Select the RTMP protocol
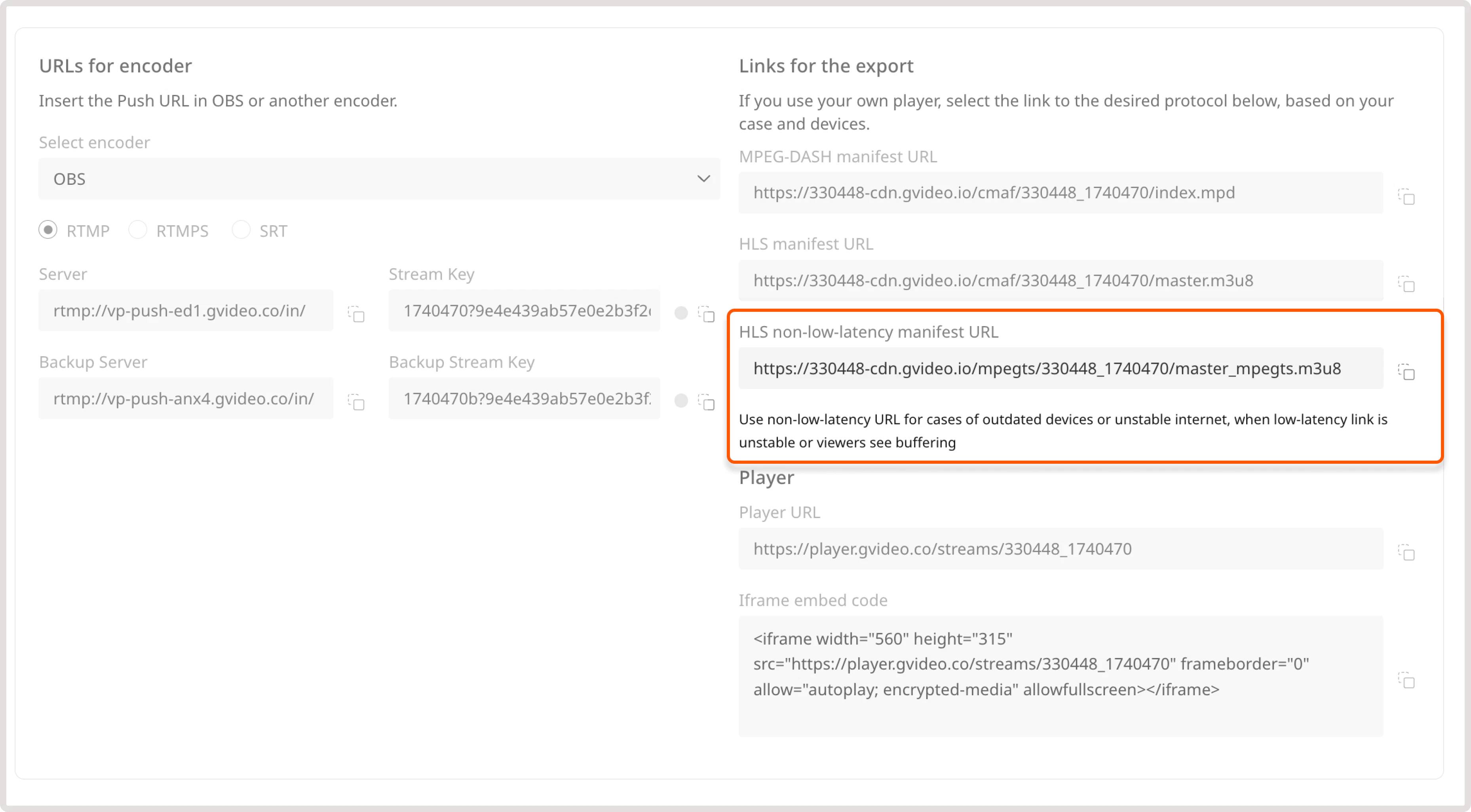1471x812 pixels. click(48, 230)
